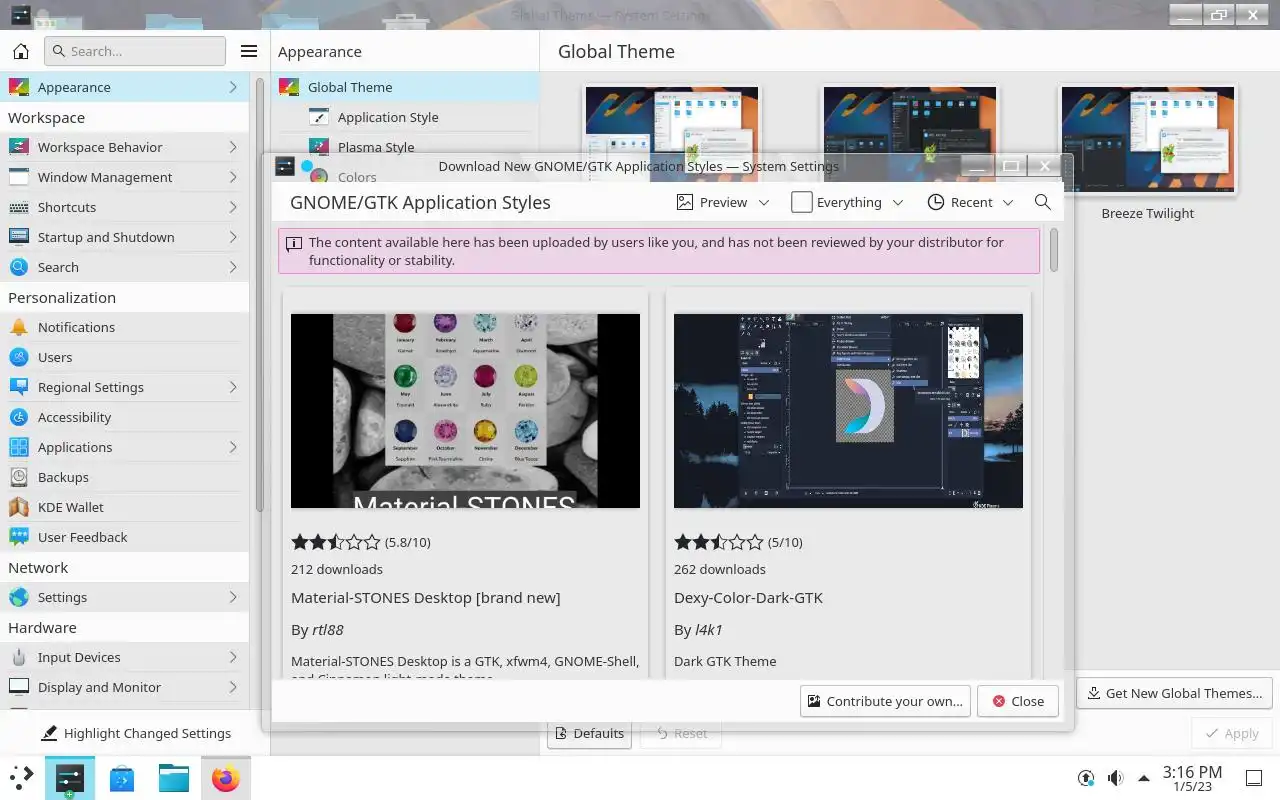Expand the Workspace Behavior chevron
Viewport: 1280px width, 800px height.
pos(233,147)
